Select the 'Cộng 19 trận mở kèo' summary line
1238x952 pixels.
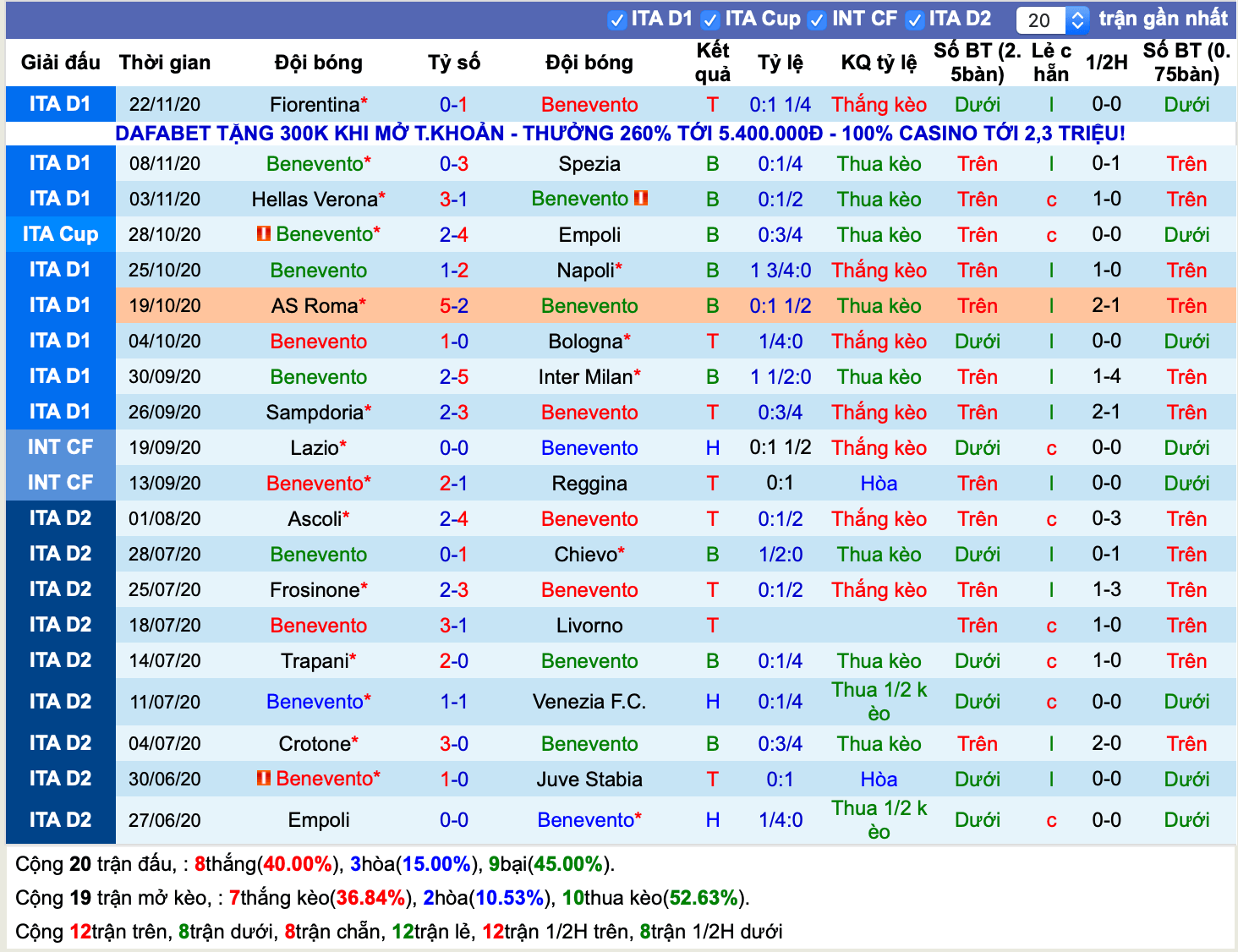[382, 898]
